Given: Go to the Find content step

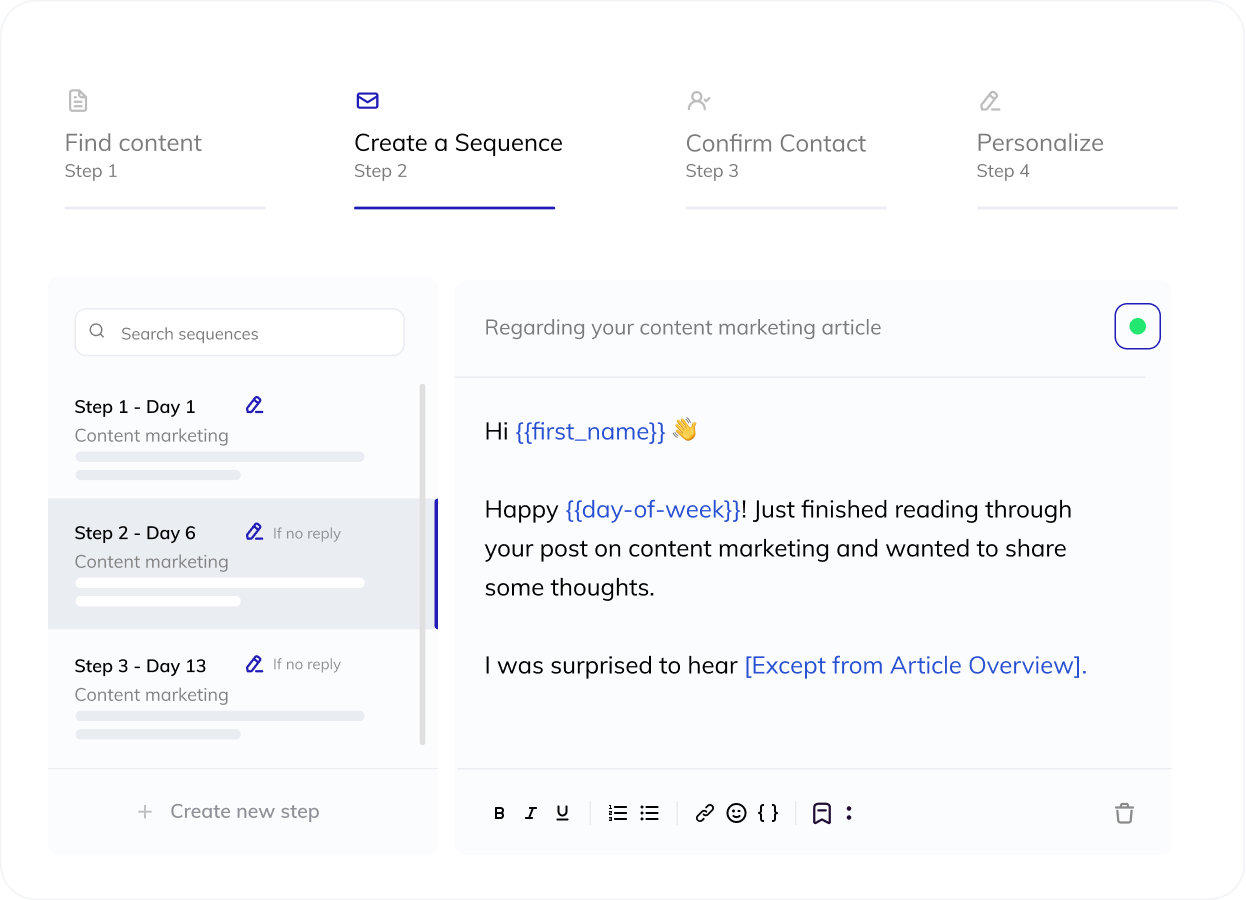Looking at the screenshot, I should click(165, 148).
